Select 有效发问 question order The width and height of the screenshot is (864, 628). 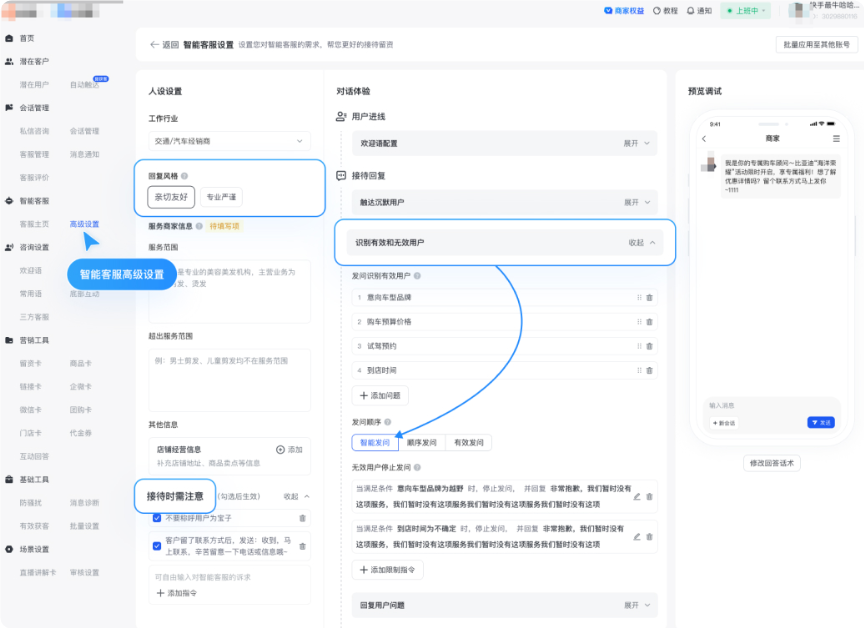coord(468,443)
